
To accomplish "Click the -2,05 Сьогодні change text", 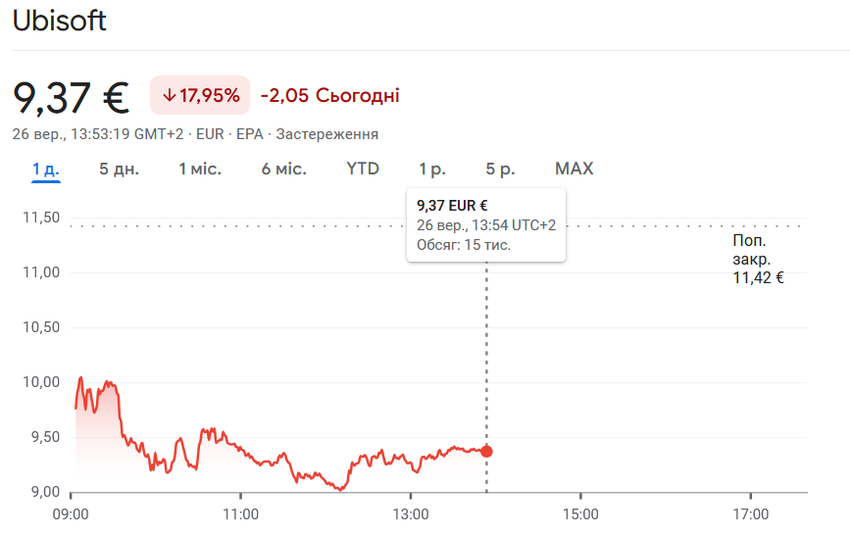I will tap(330, 96).
